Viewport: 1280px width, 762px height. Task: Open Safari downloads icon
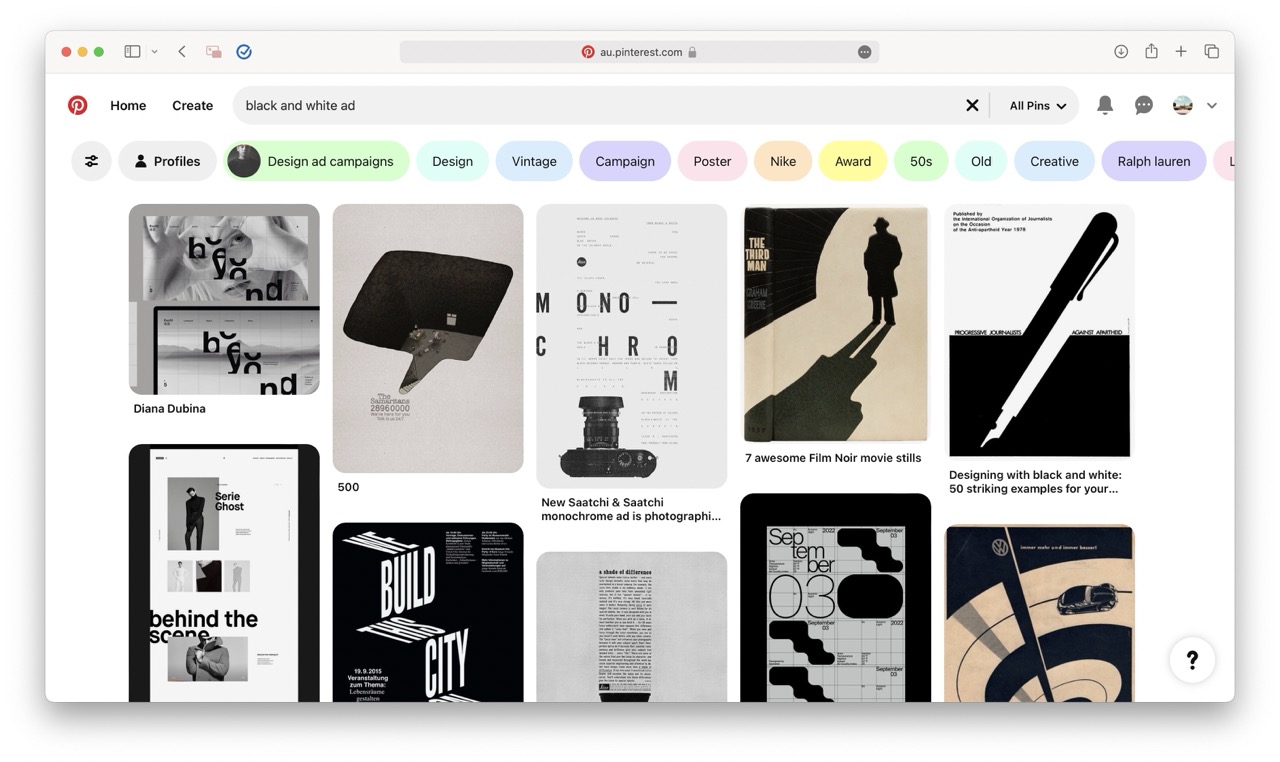1121,52
